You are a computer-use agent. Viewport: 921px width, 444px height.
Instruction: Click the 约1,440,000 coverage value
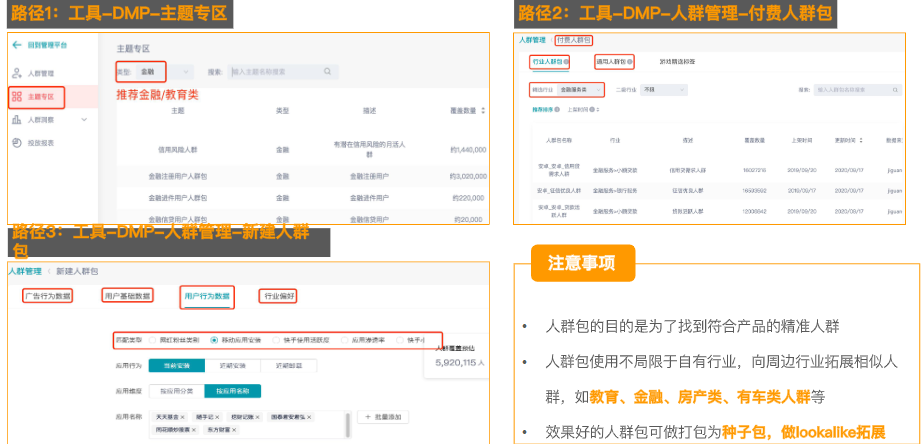(468, 150)
